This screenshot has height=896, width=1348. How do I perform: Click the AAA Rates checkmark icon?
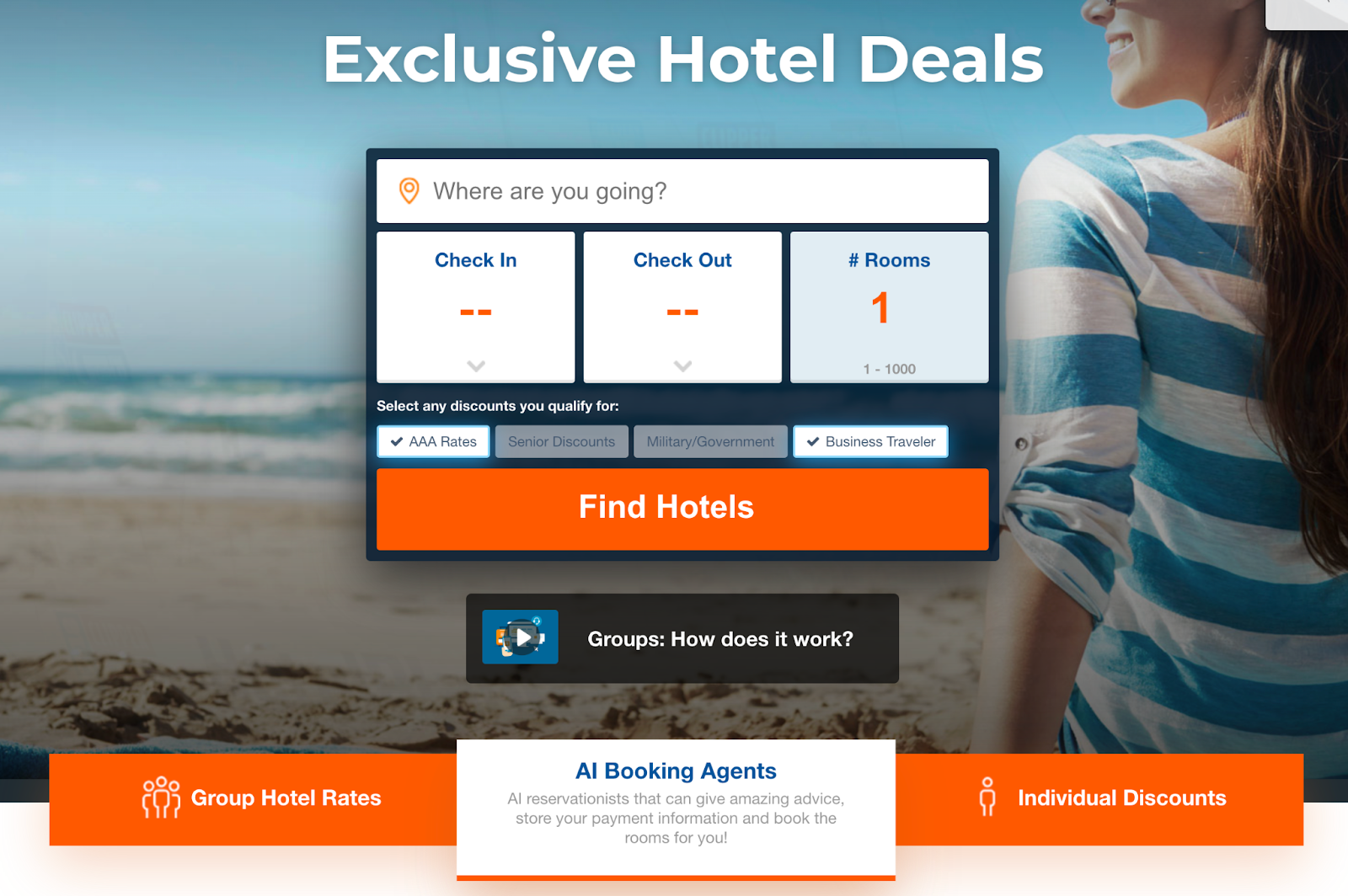tap(397, 441)
